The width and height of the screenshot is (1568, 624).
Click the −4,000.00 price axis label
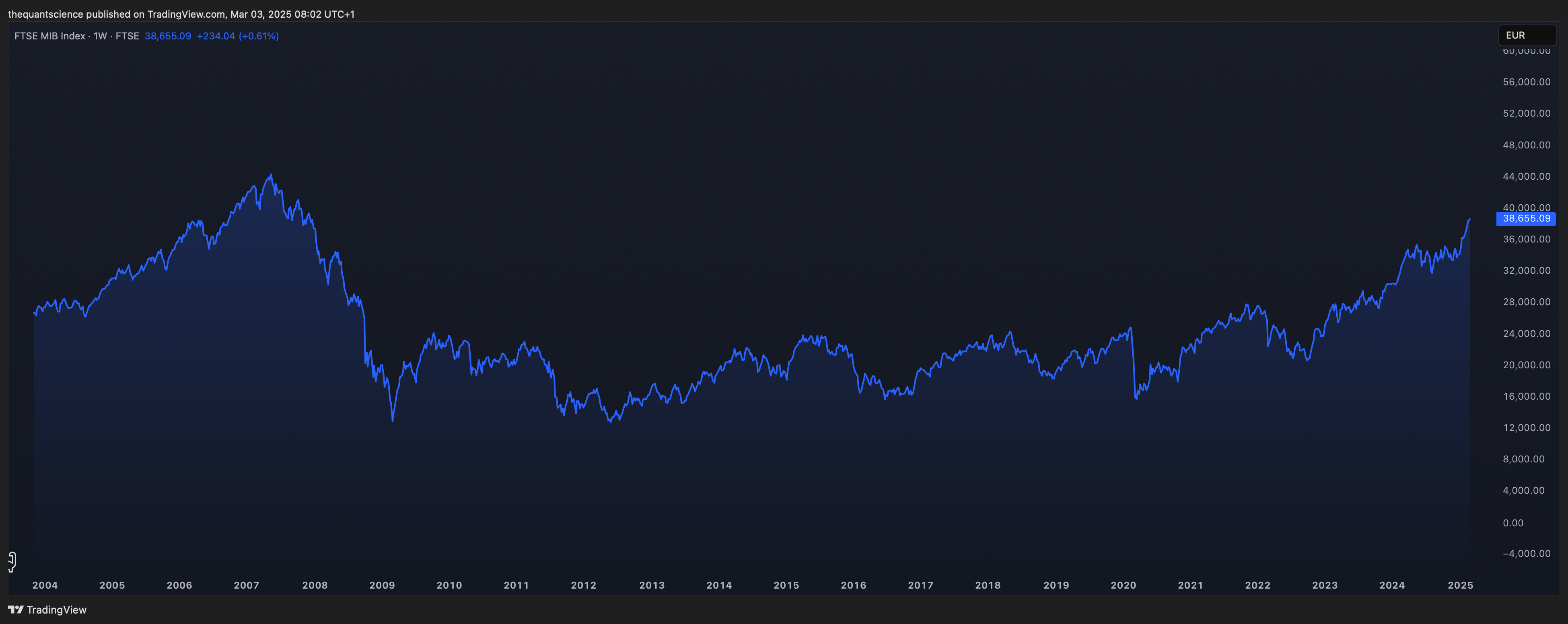coord(1527,554)
